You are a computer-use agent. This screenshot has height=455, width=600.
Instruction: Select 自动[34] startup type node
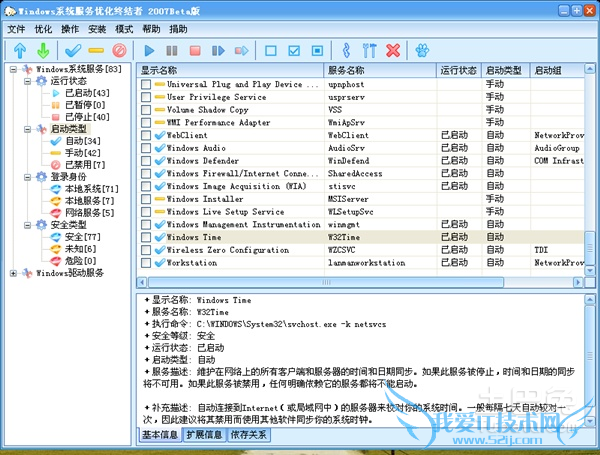(x=83, y=141)
